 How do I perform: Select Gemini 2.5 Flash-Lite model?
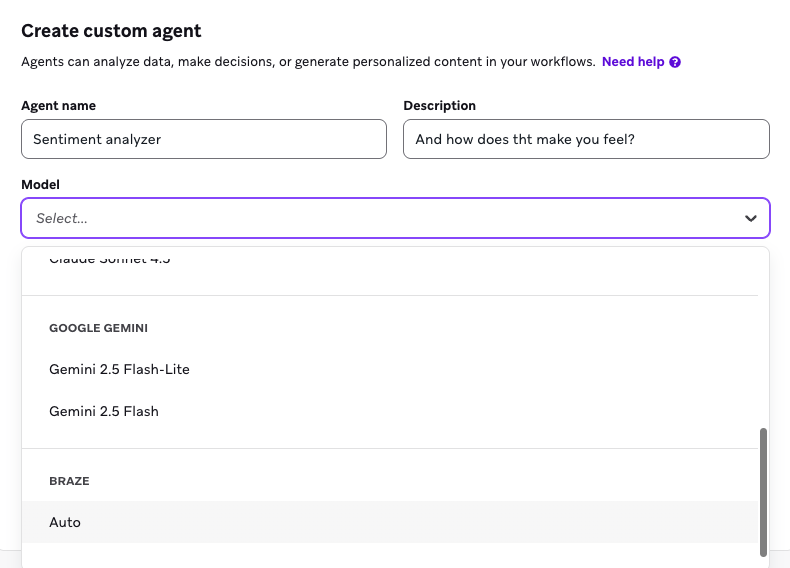119,369
